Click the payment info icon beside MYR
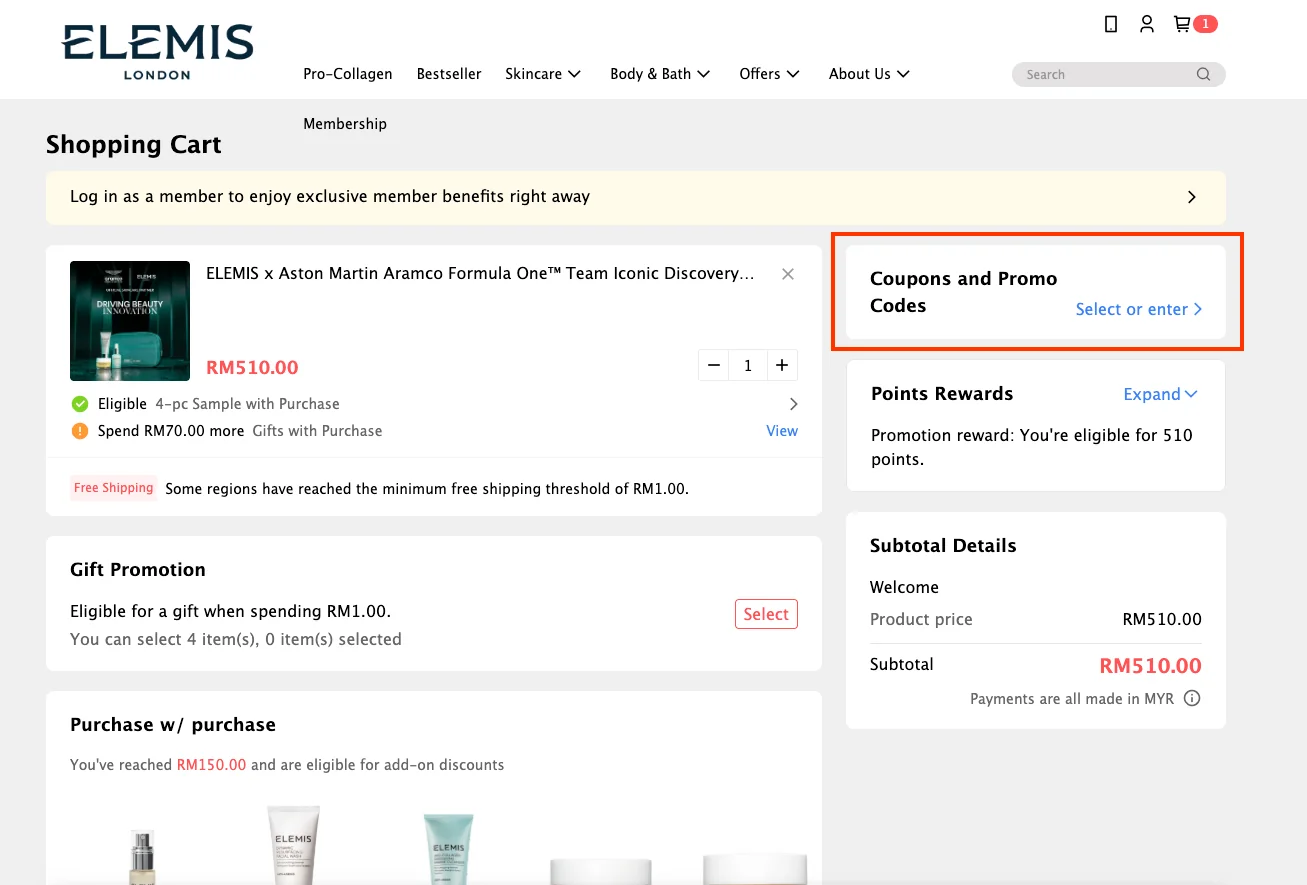 tap(1192, 698)
